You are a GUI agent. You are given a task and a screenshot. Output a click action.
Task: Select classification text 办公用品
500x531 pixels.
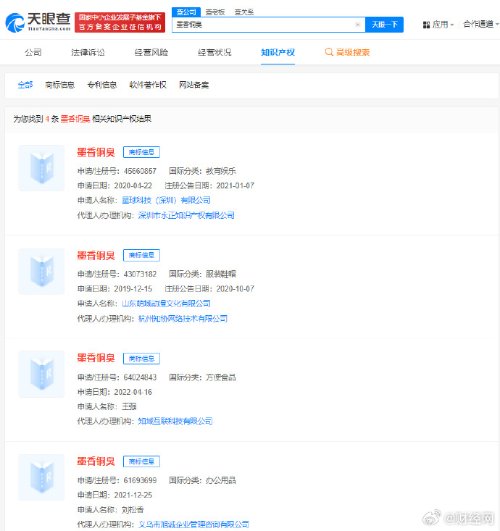[x=221, y=480]
